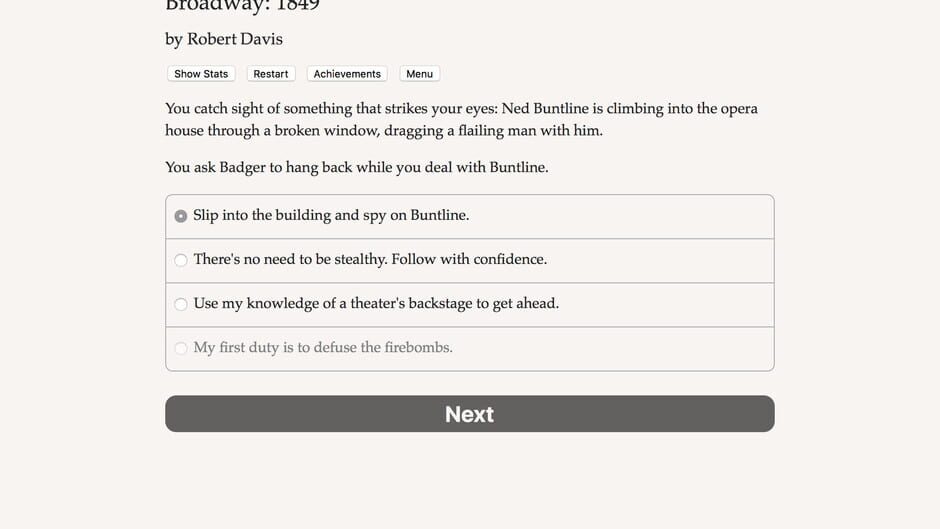Click the Ned Buntline story paragraph
The image size is (940, 529).
coord(461,119)
